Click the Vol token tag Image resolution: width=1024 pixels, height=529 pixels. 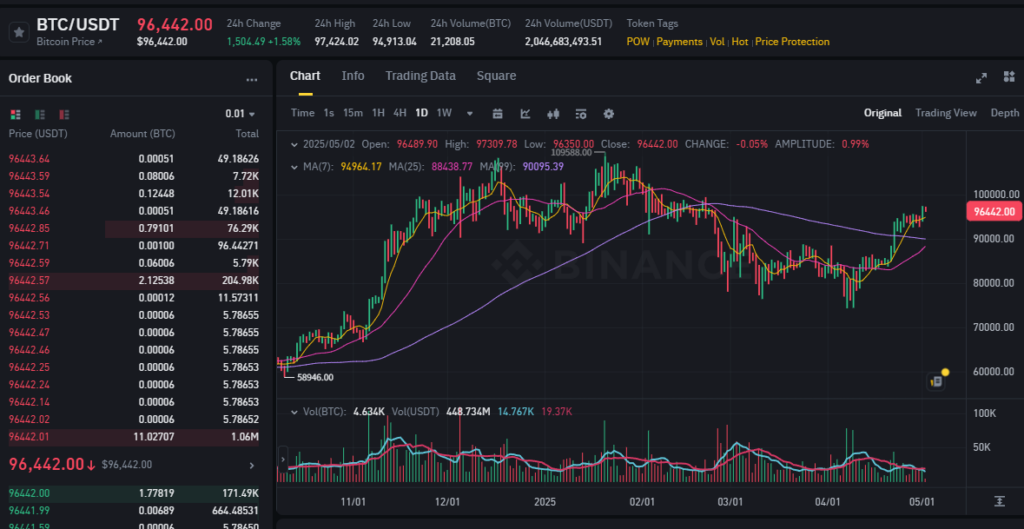[x=717, y=42]
